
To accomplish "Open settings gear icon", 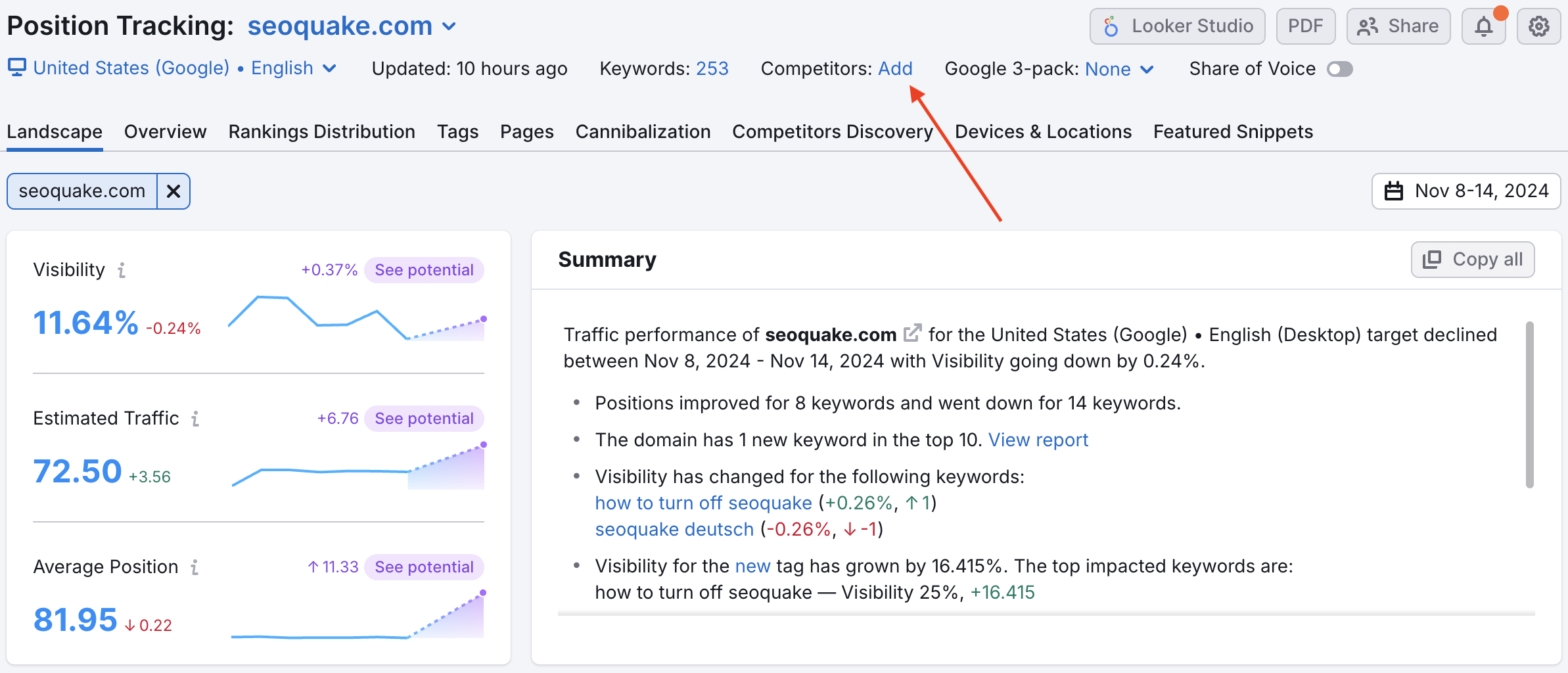I will tap(1538, 26).
